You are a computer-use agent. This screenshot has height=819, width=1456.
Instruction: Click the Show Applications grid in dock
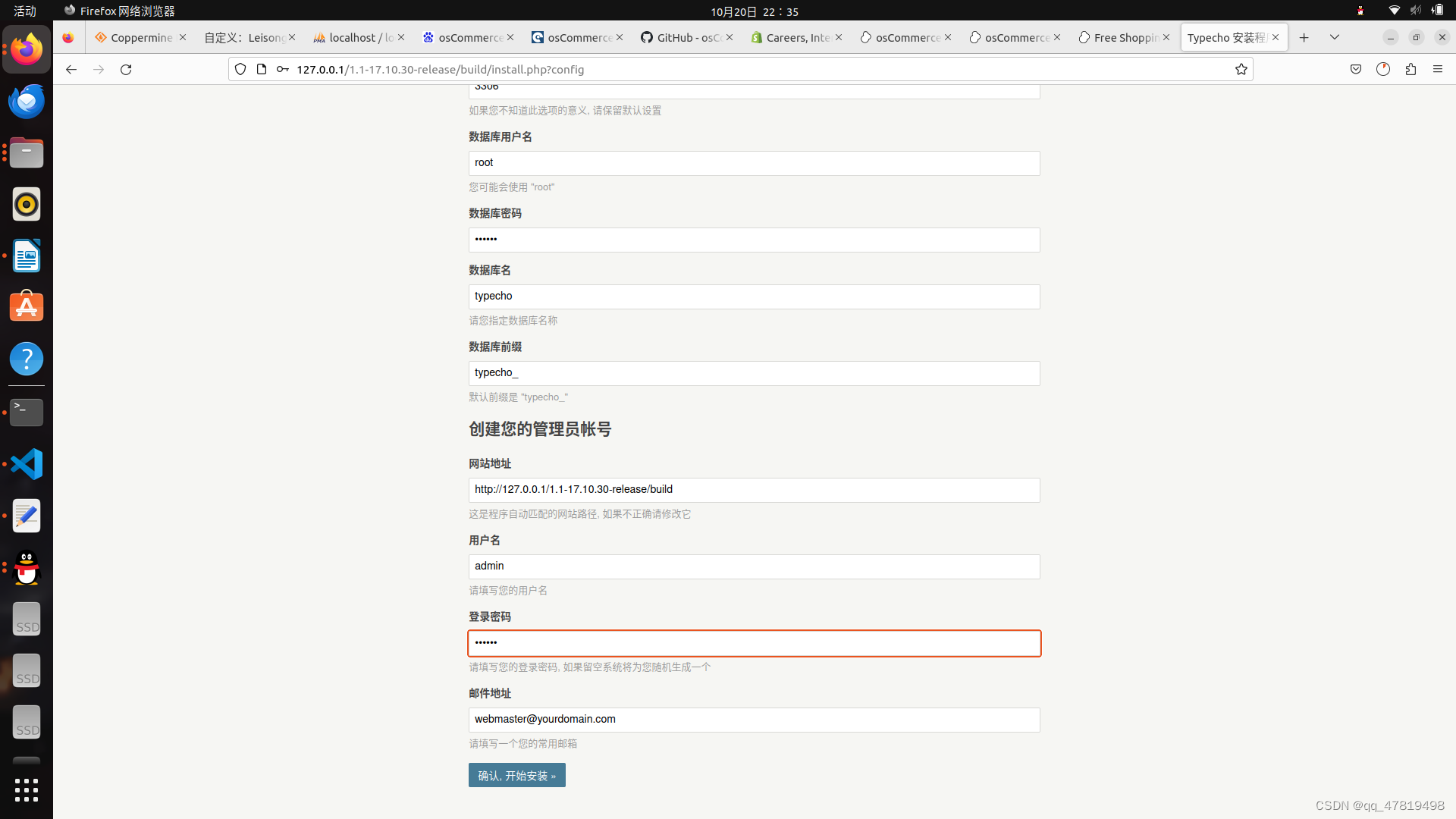click(27, 790)
